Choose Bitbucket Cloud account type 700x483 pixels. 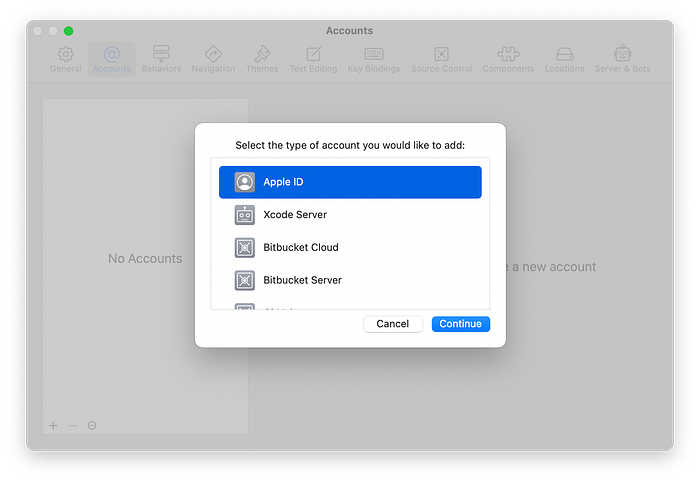point(350,247)
